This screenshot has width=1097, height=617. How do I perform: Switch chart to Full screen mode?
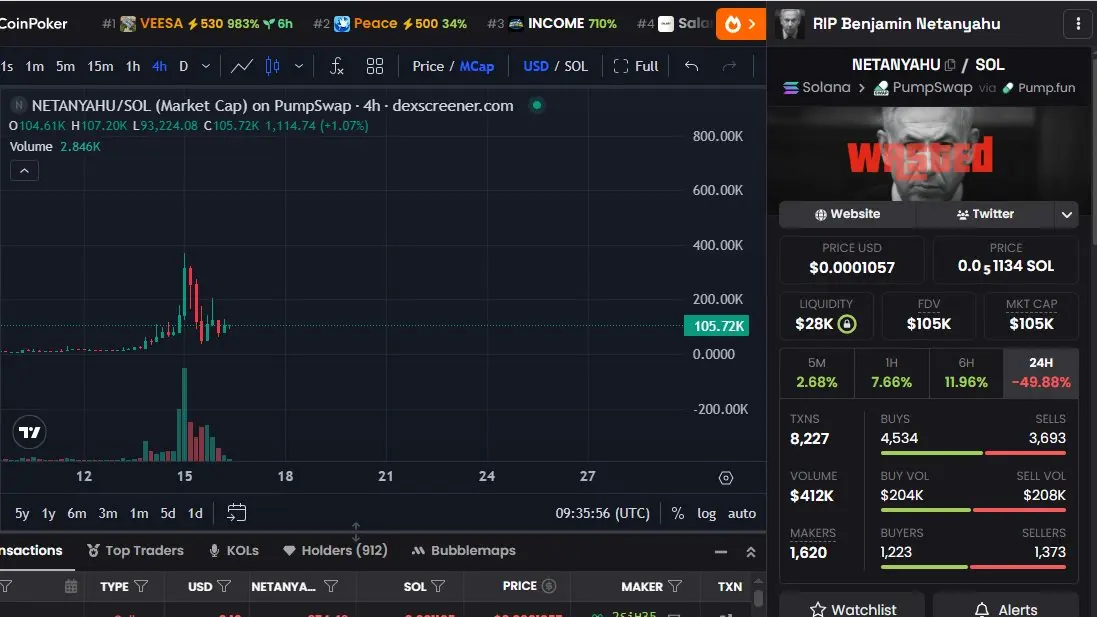click(x=635, y=66)
